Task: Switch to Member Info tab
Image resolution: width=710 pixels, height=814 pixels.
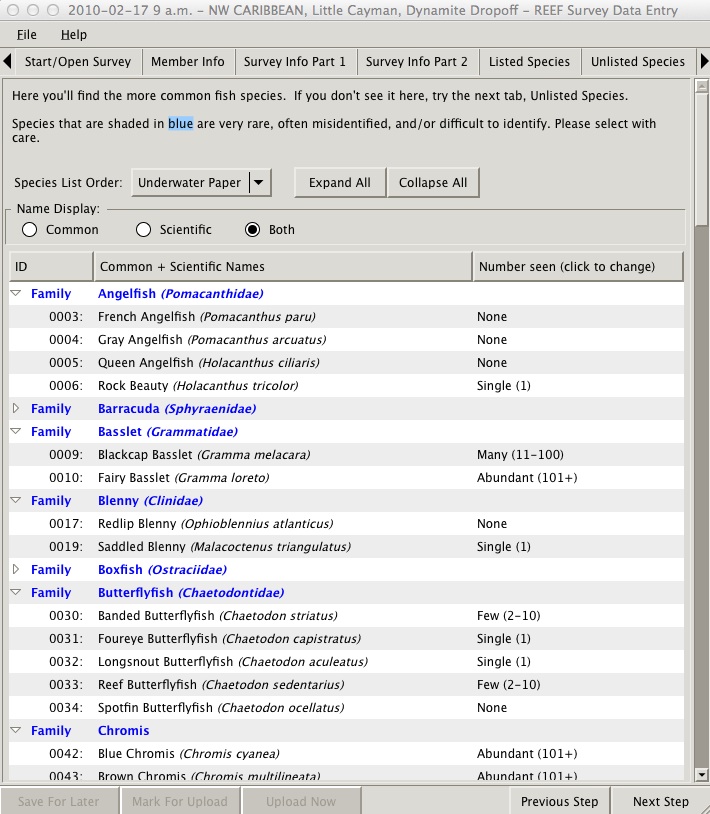Action: click(188, 62)
